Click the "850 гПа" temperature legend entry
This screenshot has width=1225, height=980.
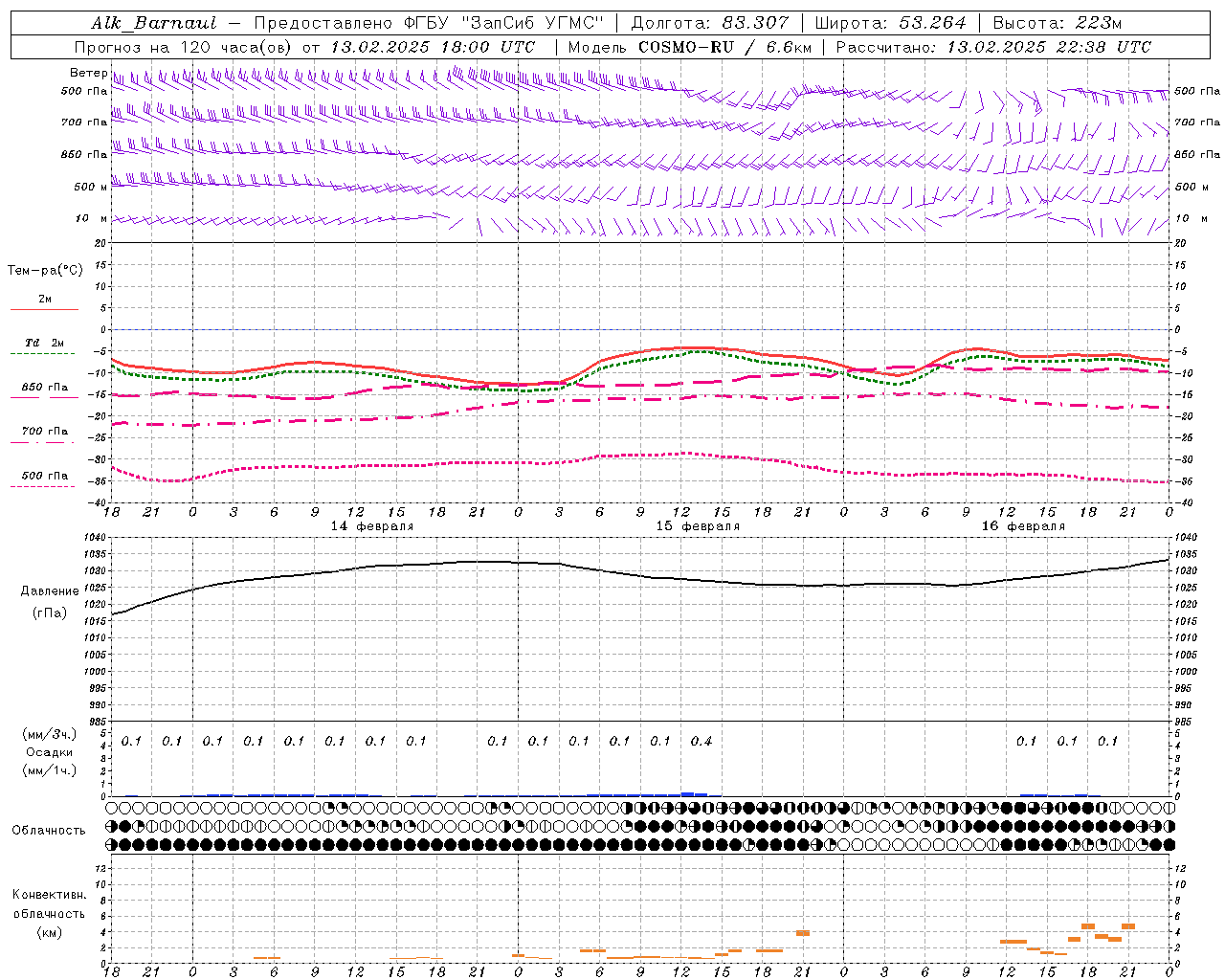tap(45, 388)
